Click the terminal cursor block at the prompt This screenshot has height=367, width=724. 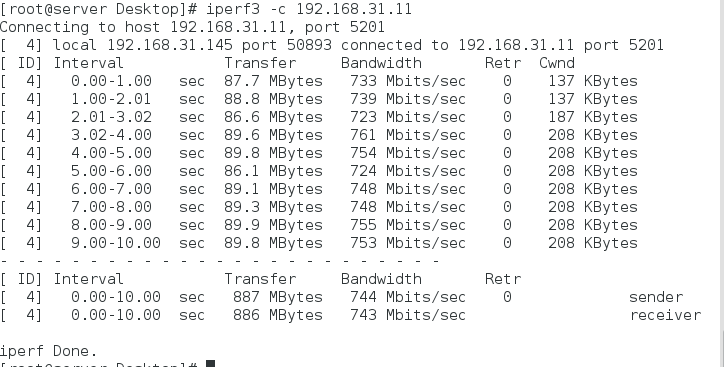pos(210,364)
